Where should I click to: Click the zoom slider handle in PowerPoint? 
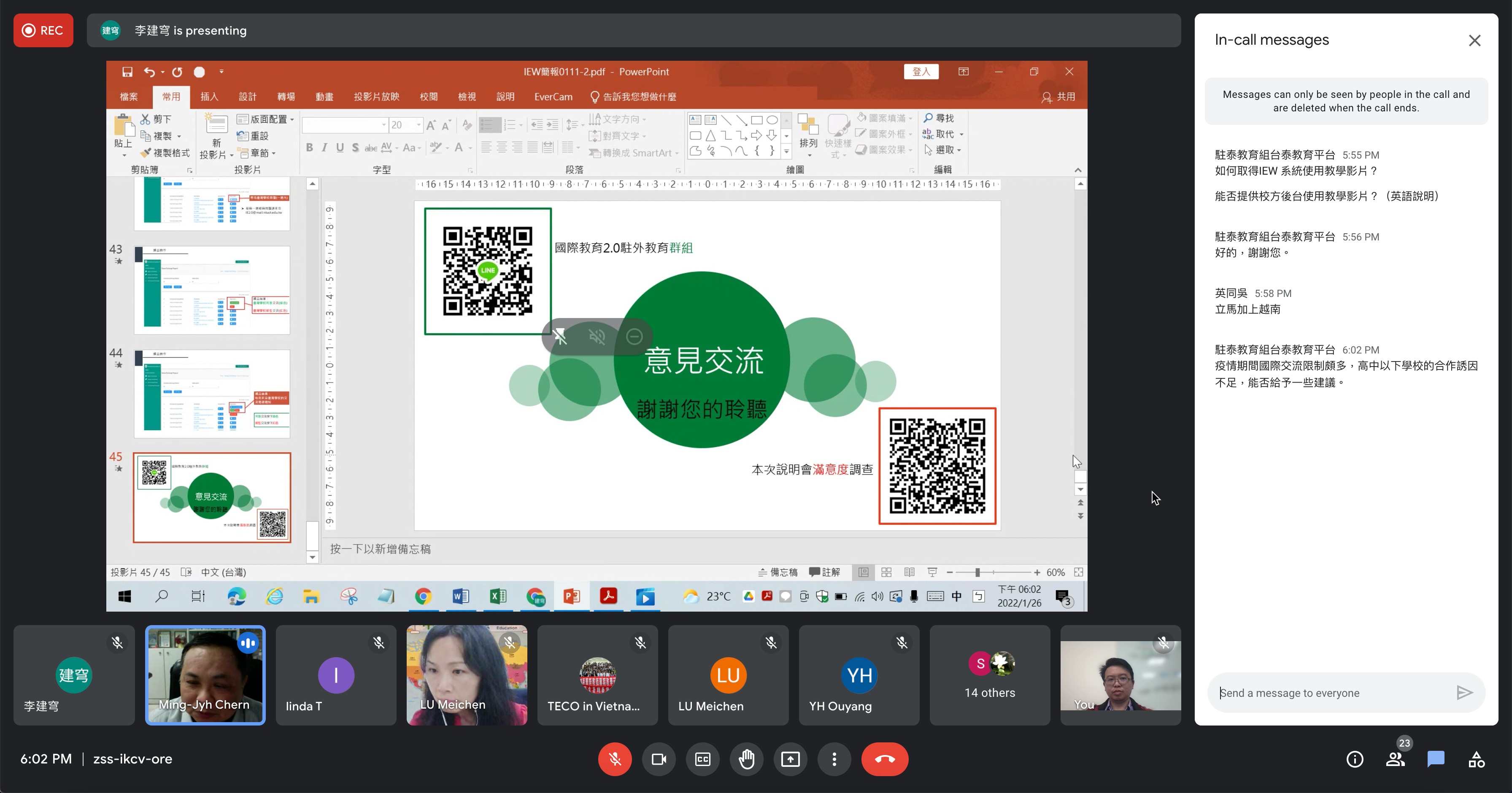point(977,572)
